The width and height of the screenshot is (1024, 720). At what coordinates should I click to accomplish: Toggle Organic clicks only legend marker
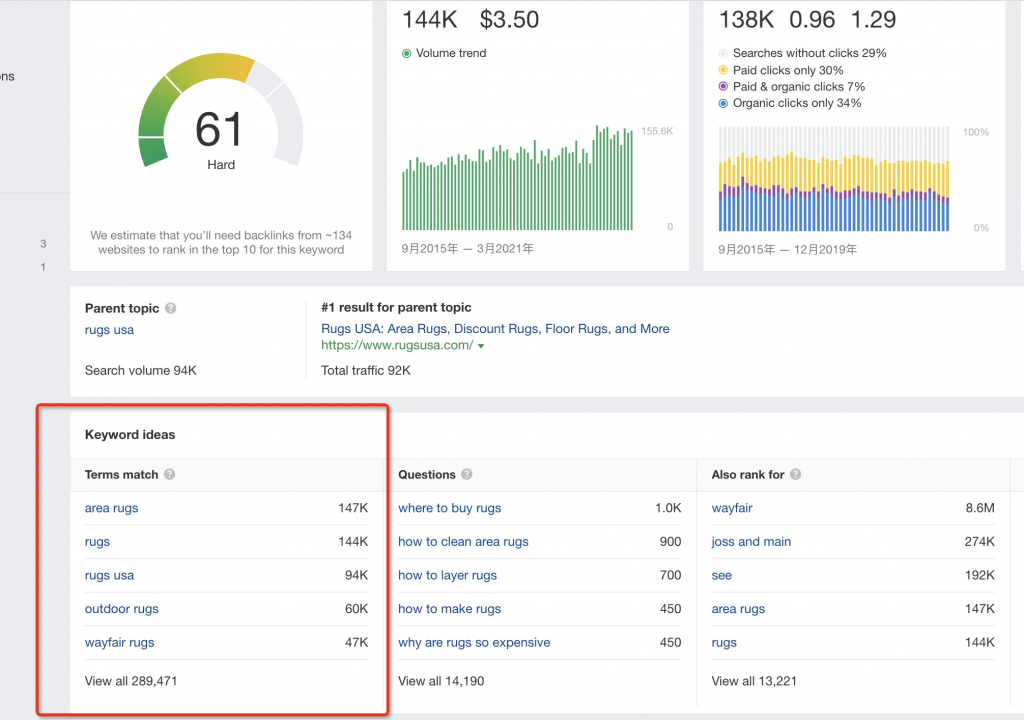pos(723,103)
